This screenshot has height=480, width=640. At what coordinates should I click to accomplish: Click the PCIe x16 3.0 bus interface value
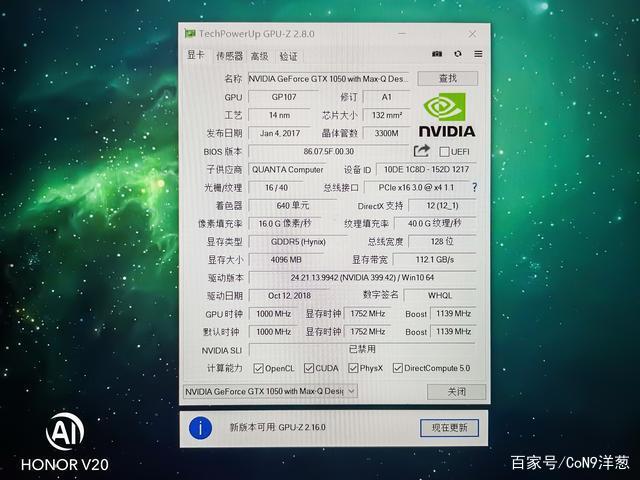point(416,188)
